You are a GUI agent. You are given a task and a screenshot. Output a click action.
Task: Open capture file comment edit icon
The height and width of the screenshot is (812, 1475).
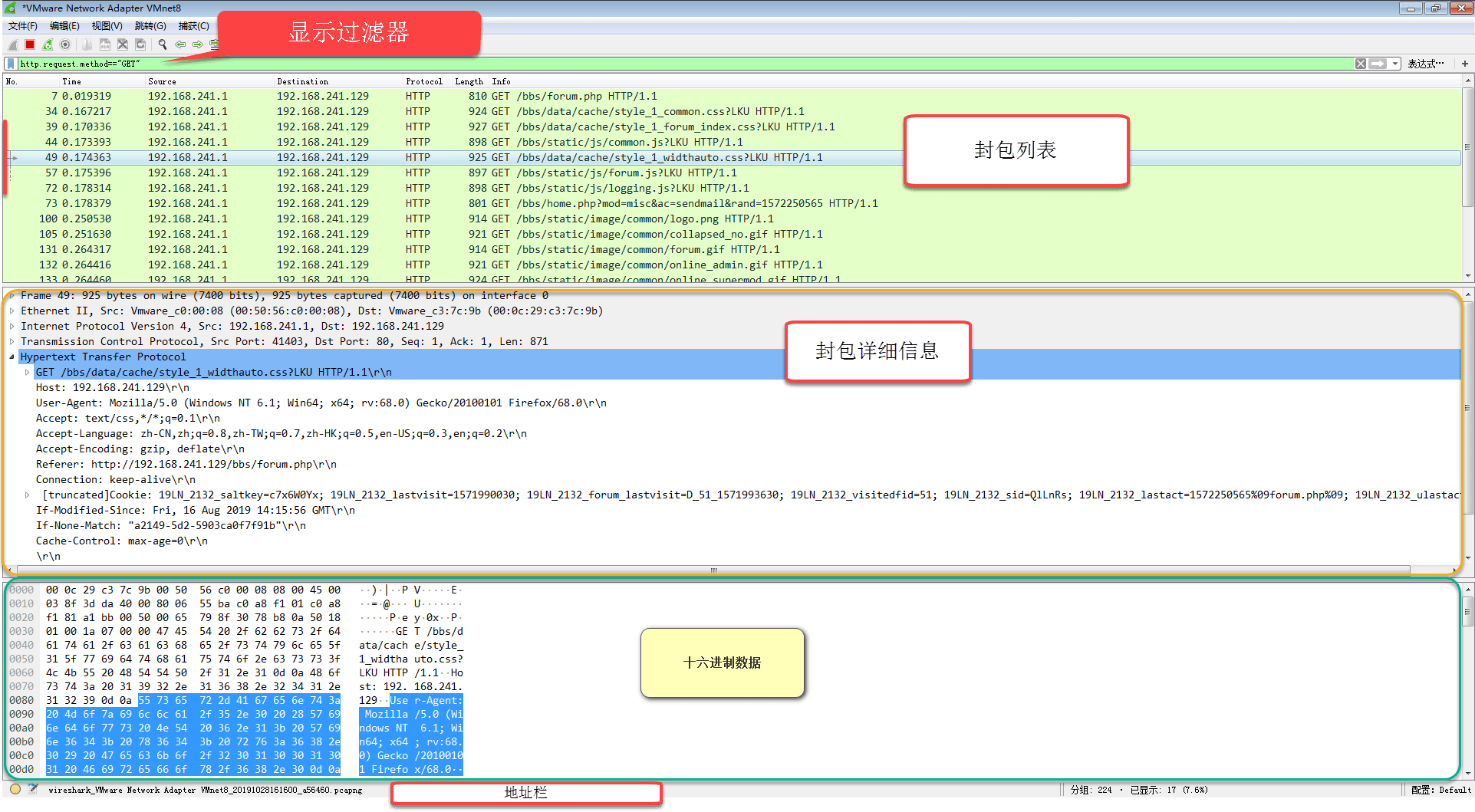(33, 789)
